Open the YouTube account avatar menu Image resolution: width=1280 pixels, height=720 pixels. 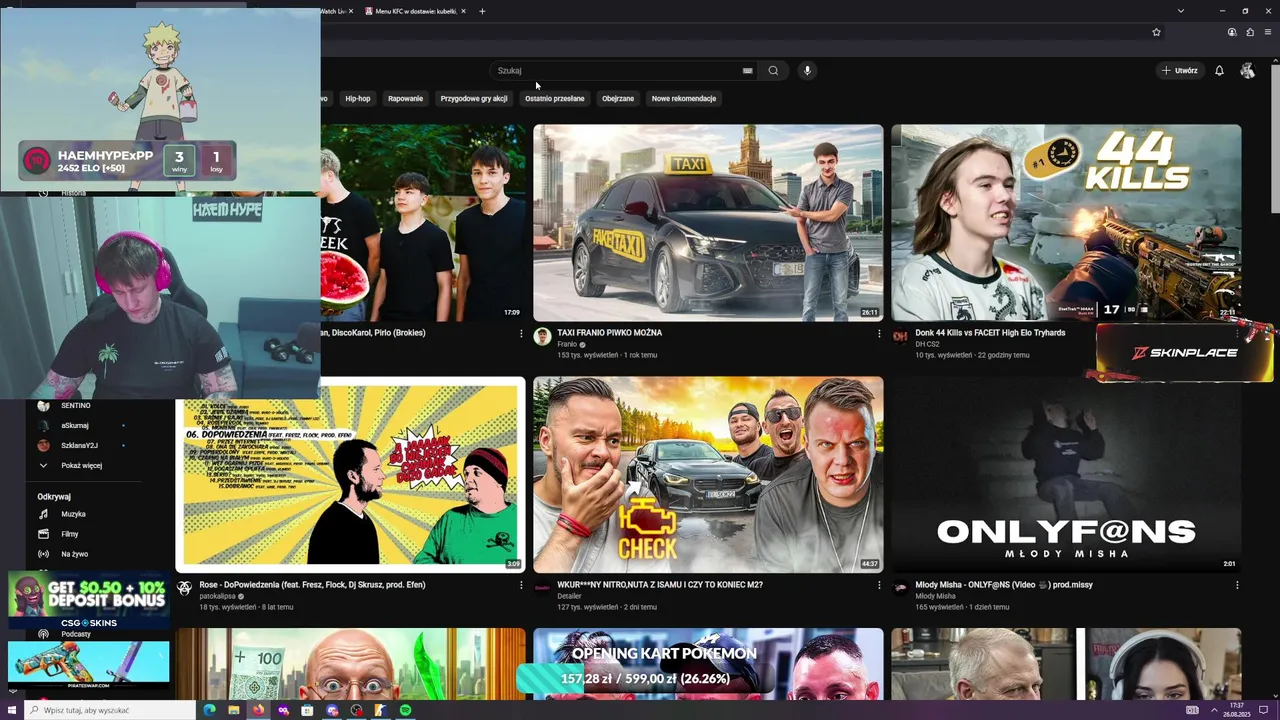(1247, 70)
